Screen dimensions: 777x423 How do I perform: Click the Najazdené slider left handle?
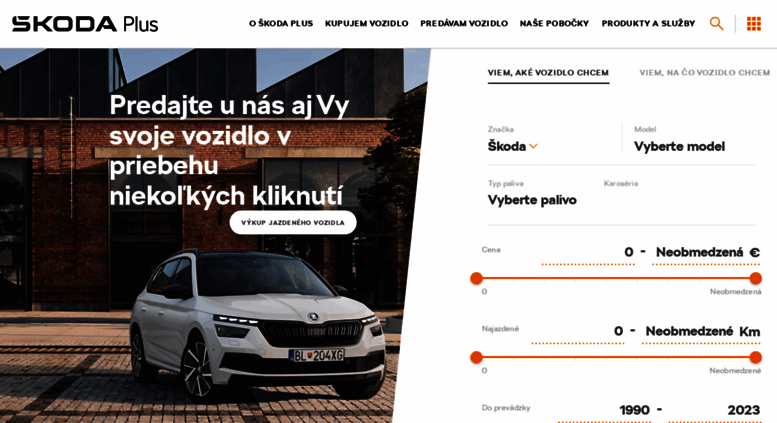476,357
